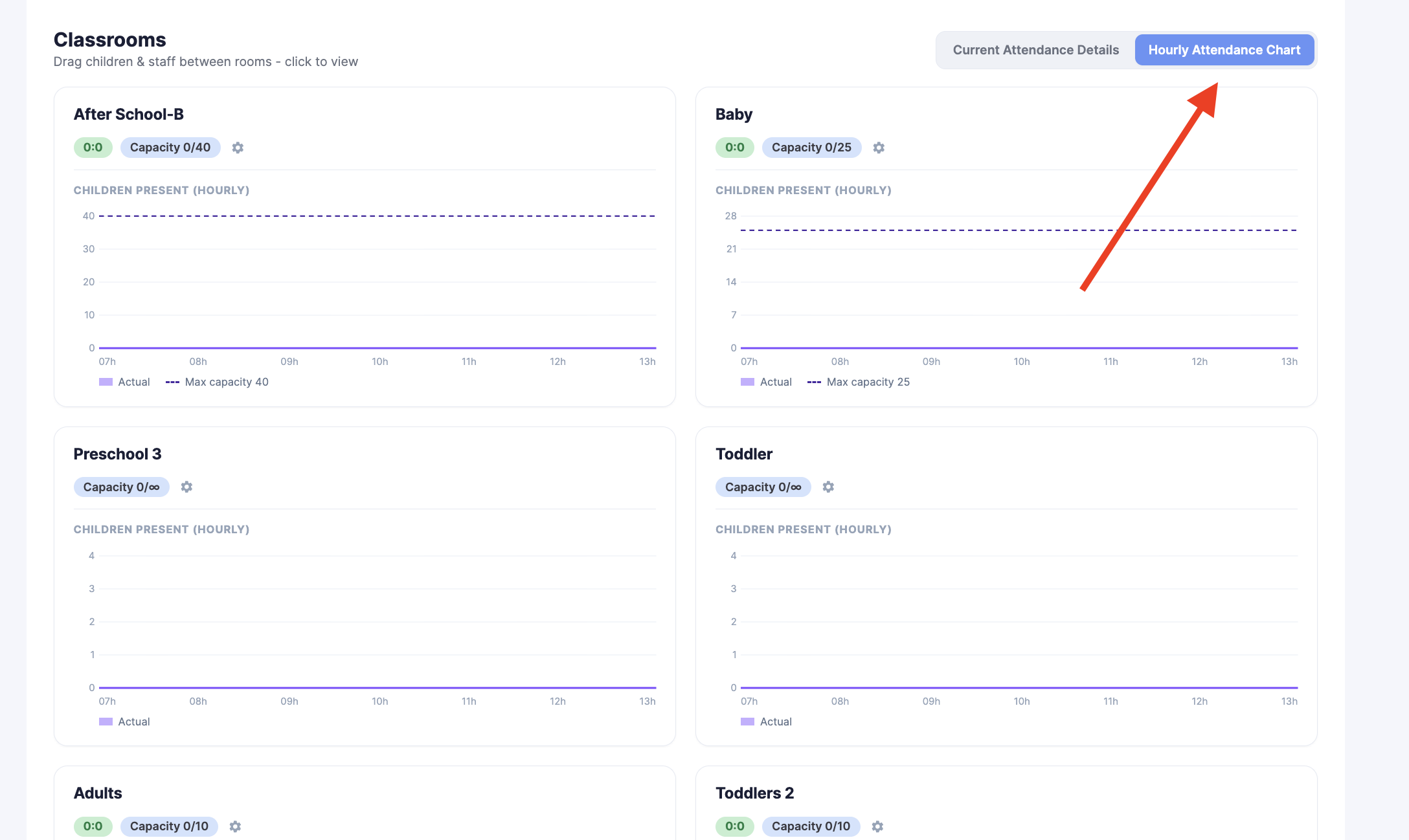Click the 0:0 ratio badge in Baby
The height and width of the screenshot is (840, 1409).
point(734,148)
